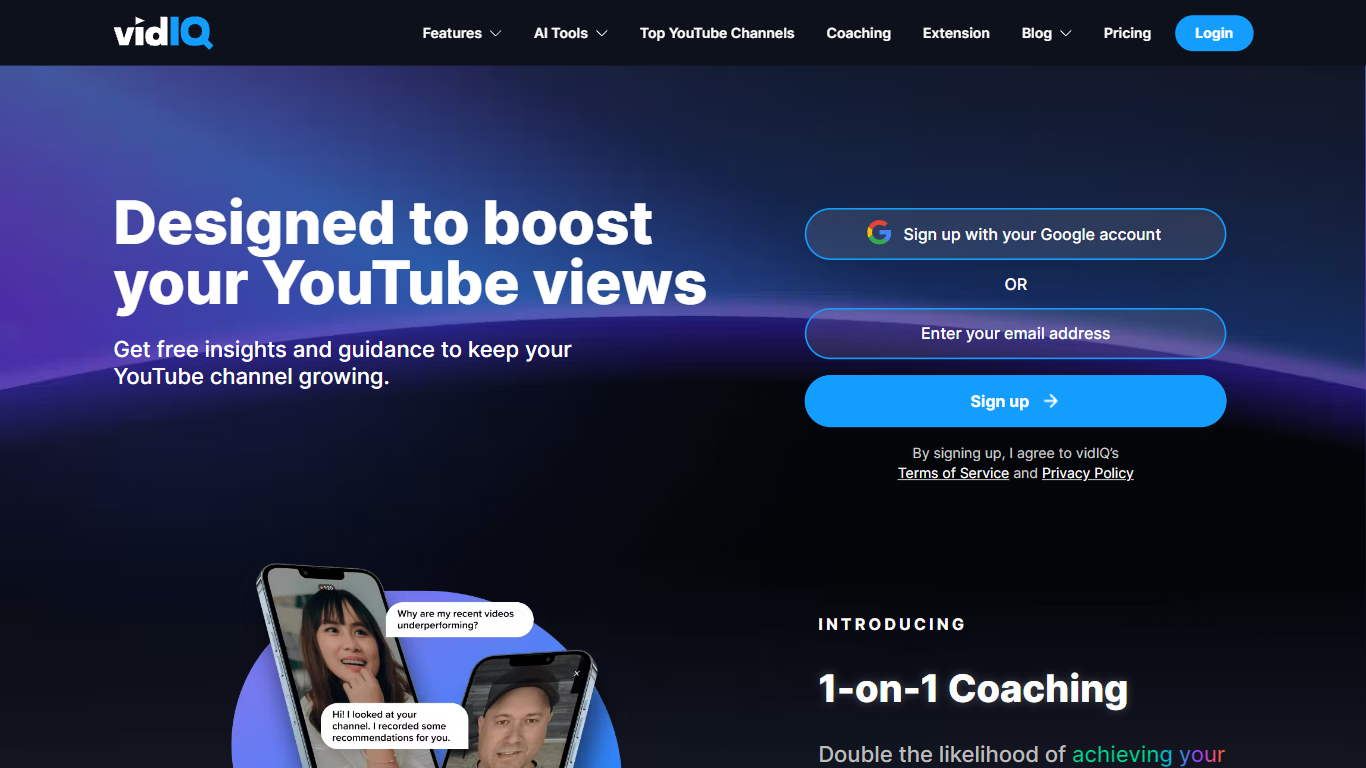The image size is (1366, 768).
Task: Expand the Blog dropdown chevron
Action: pos(1066,33)
